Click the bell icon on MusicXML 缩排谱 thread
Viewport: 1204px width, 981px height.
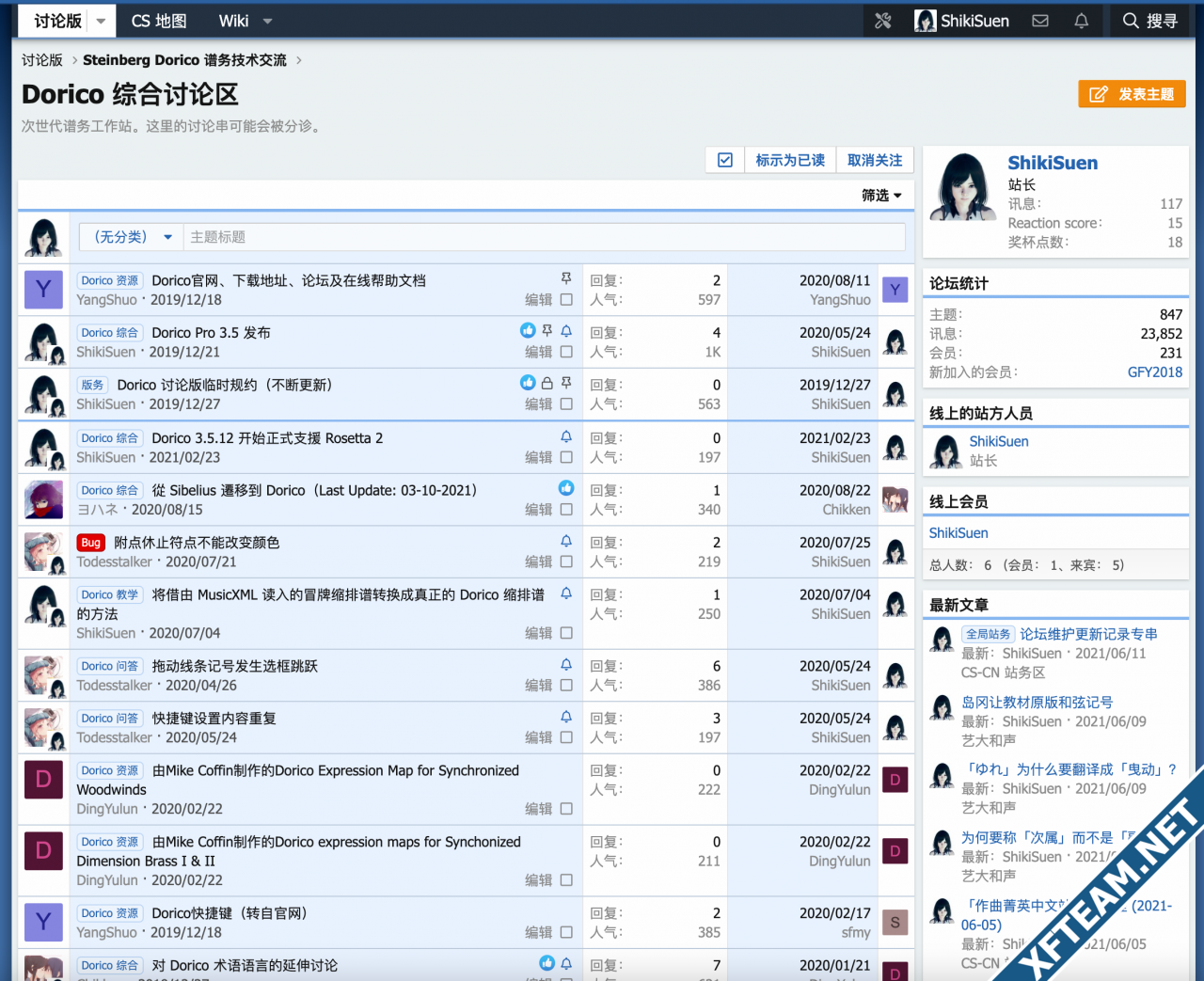pos(566,593)
